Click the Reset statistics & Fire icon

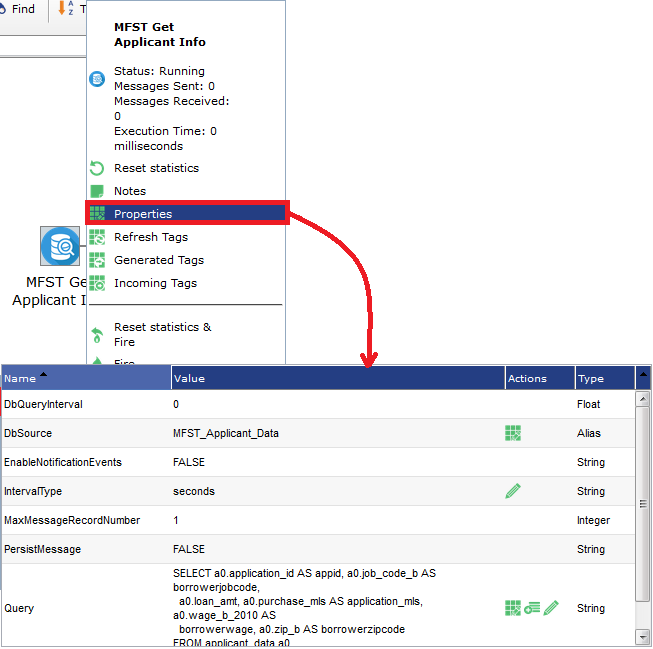pos(97,335)
